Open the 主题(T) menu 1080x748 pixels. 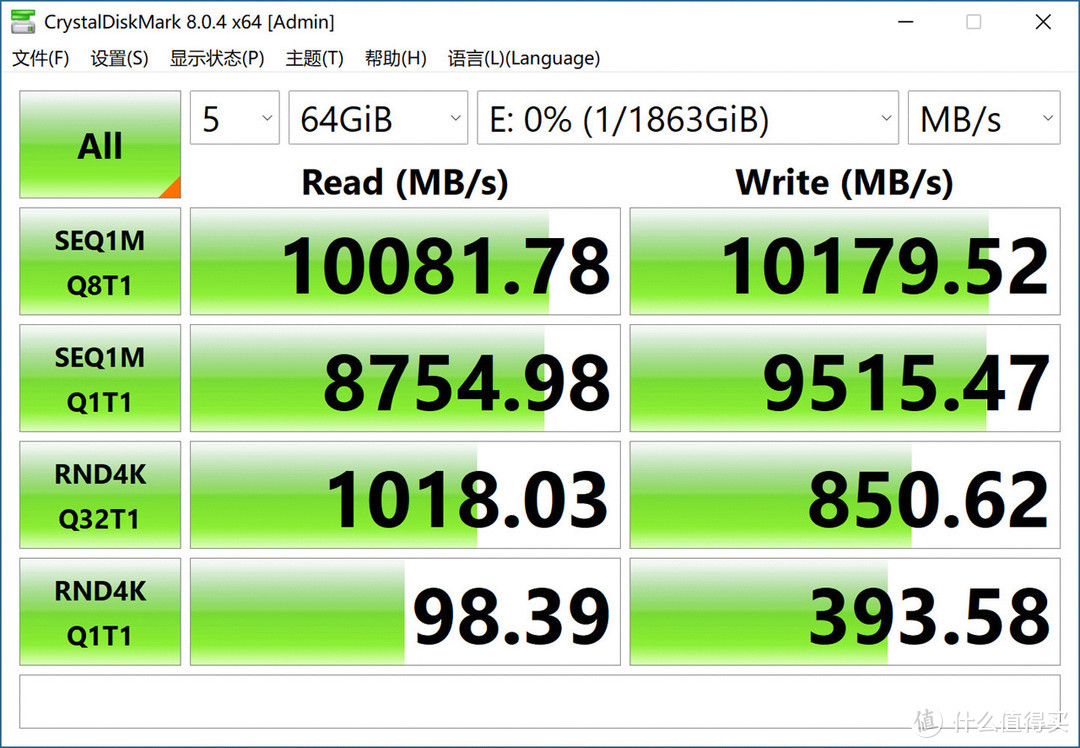tap(314, 59)
